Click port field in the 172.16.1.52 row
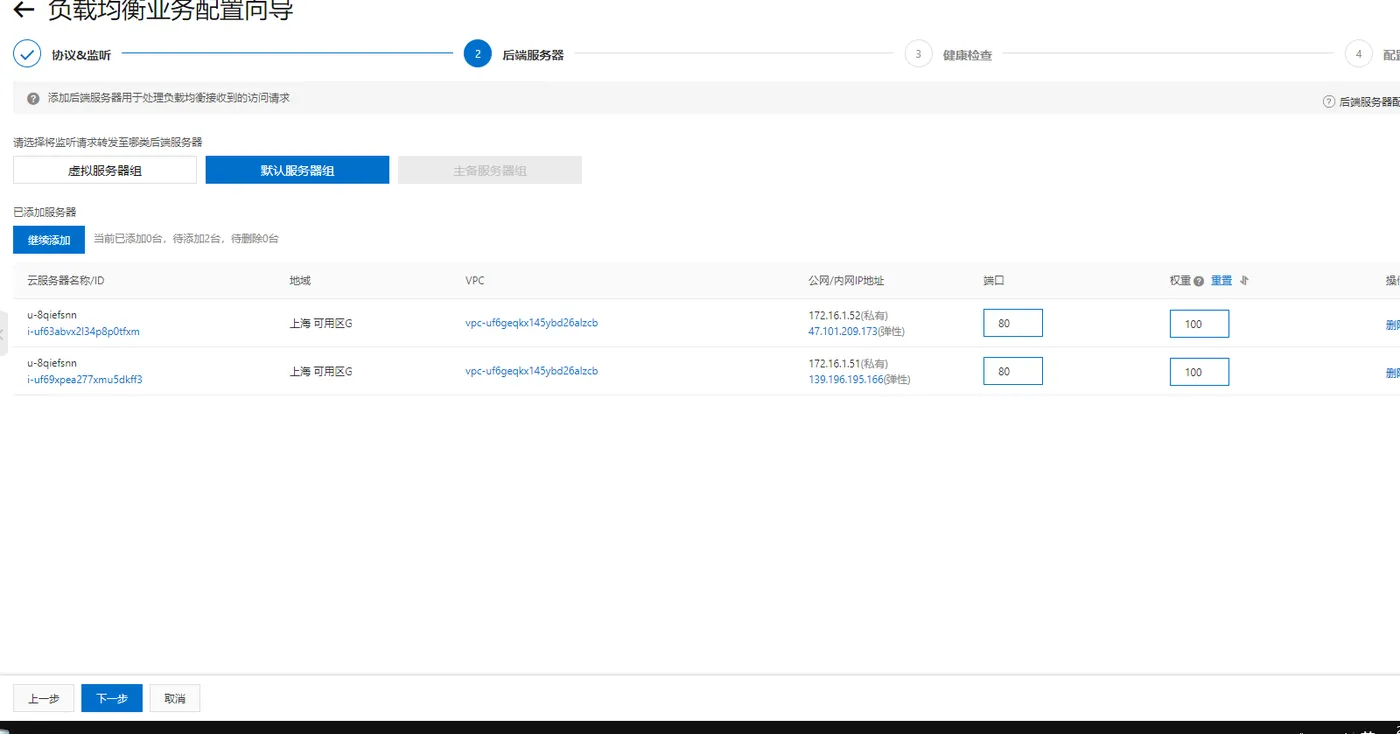The height and width of the screenshot is (734, 1400). click(1013, 323)
